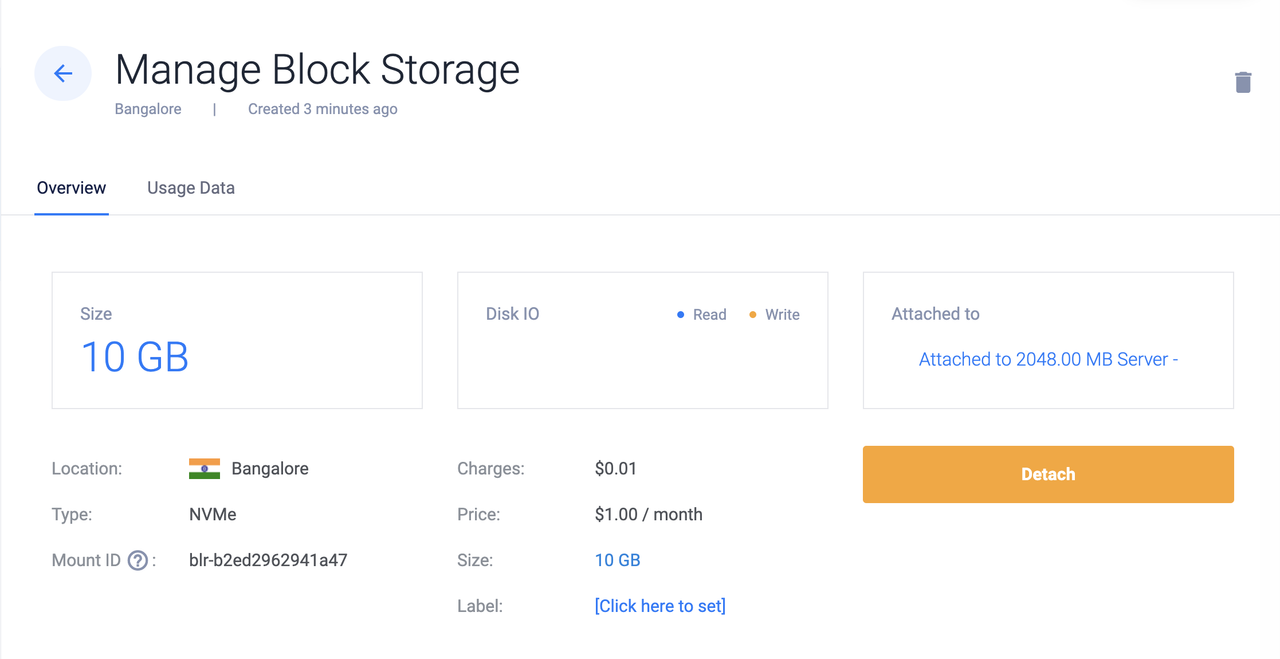Click the back arrow button

point(63,73)
